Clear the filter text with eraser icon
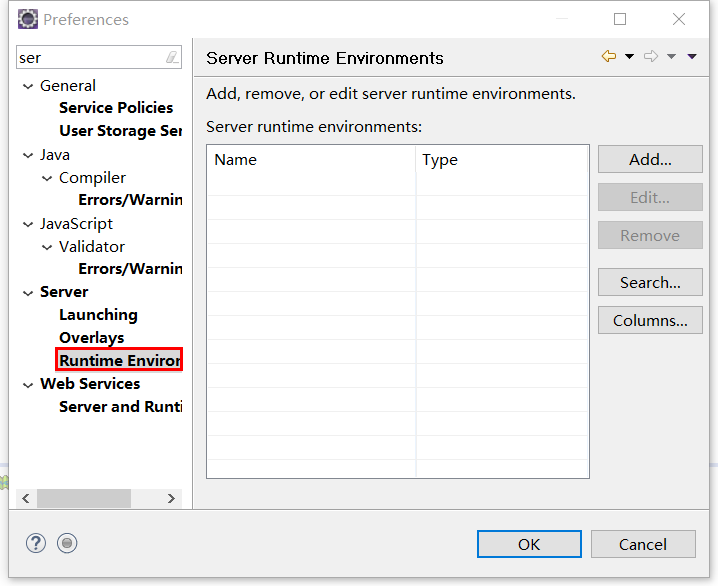The width and height of the screenshot is (718, 586). pos(172,58)
